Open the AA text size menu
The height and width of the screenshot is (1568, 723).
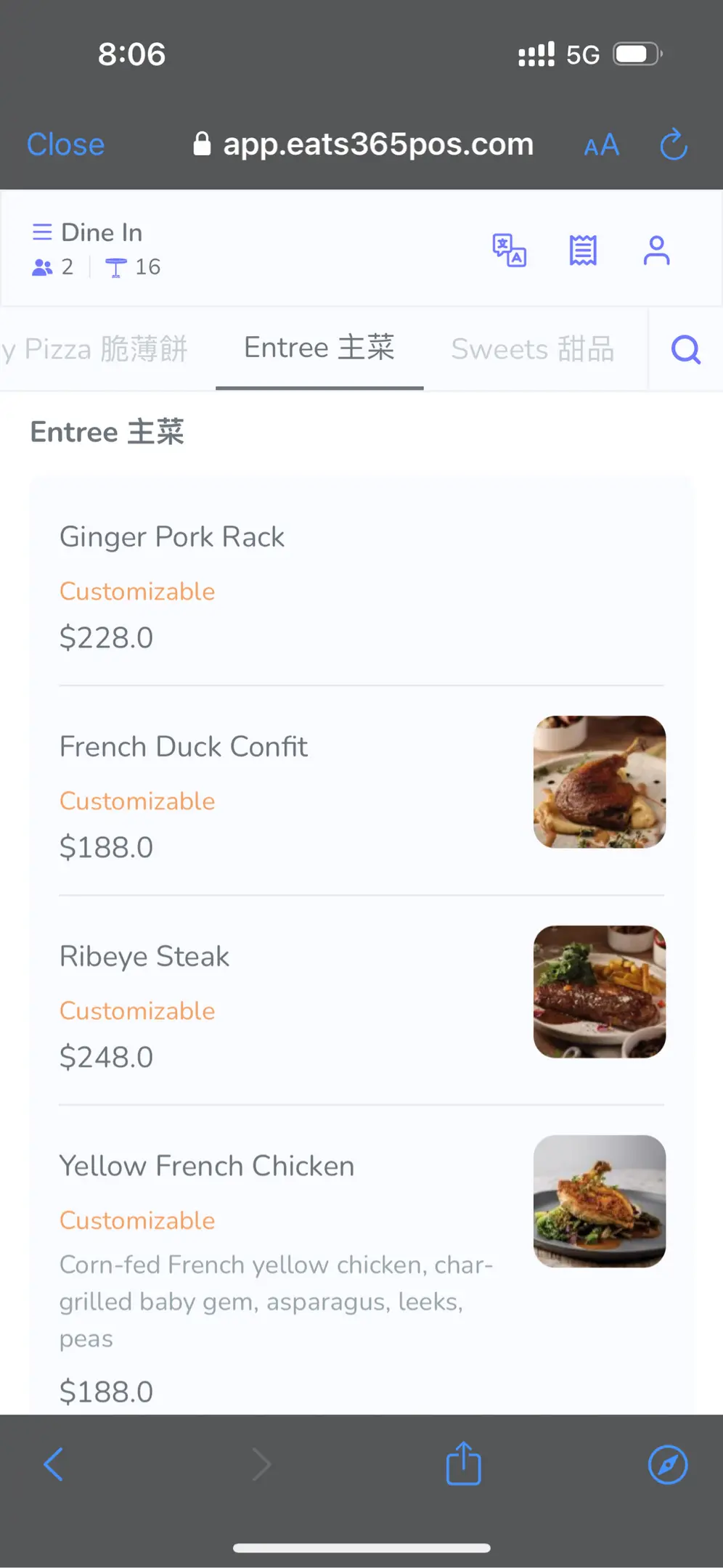(601, 145)
